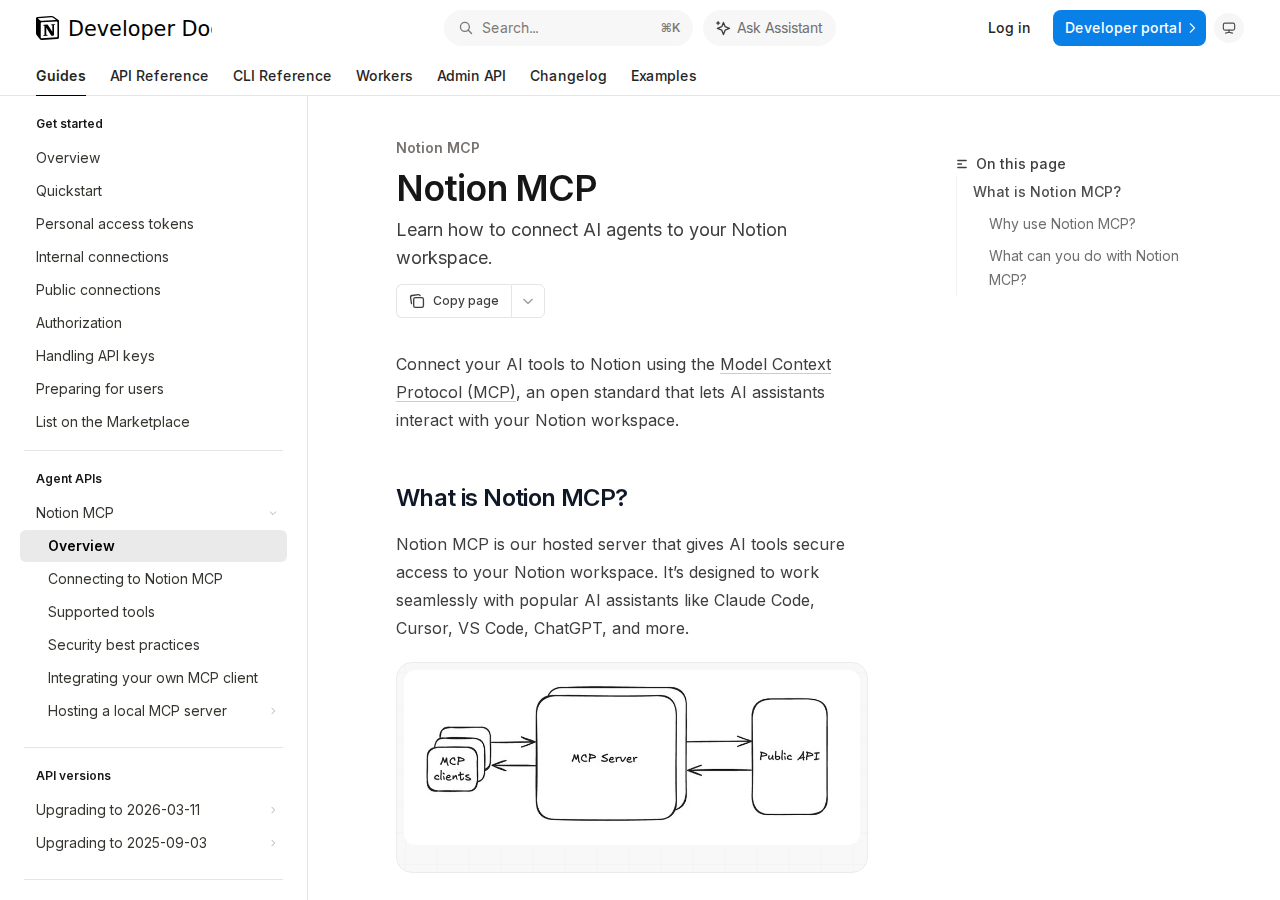Click the Developer Docs site title
The height and width of the screenshot is (900, 1280).
click(140, 28)
